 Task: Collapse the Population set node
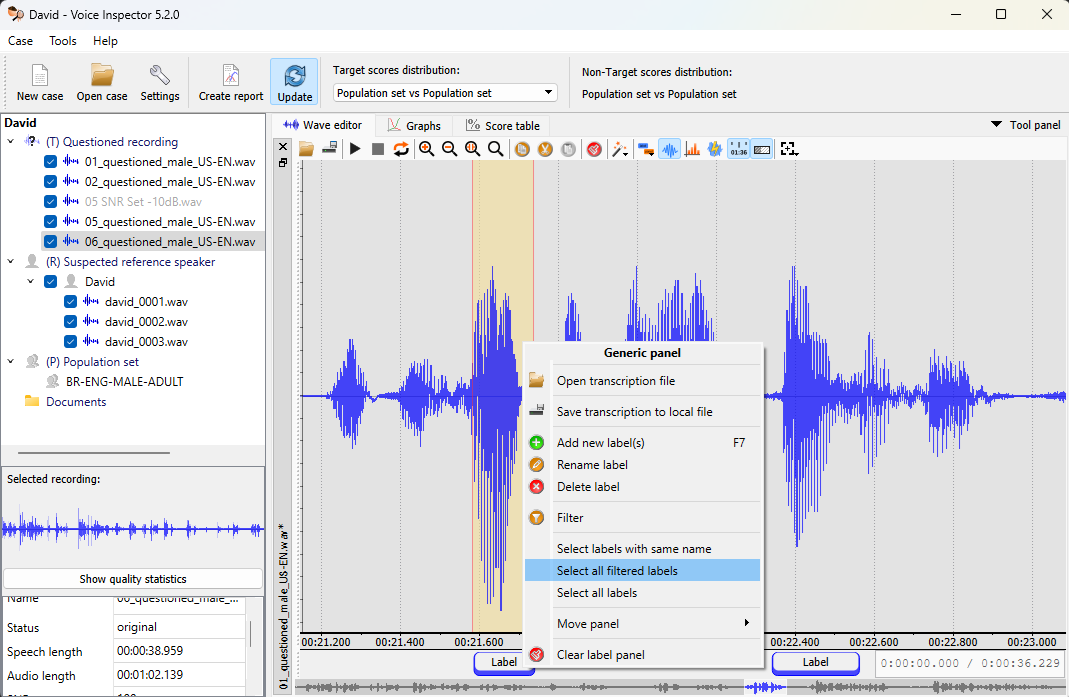coord(11,361)
